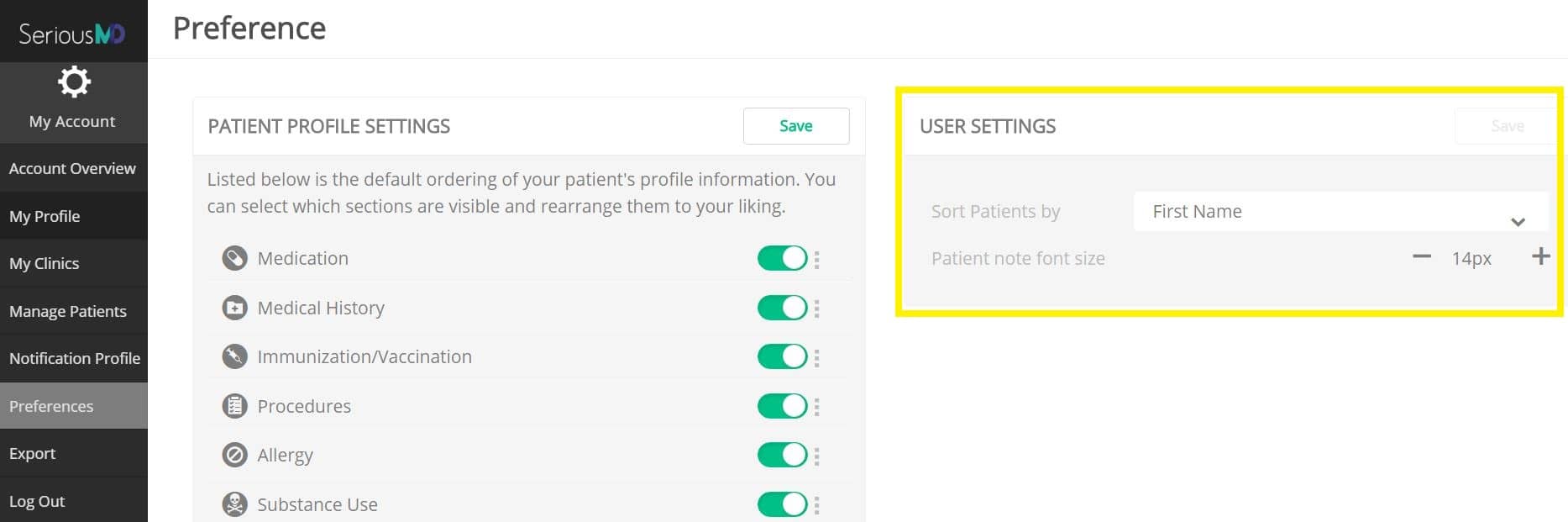Increase patient note font size with plus
This screenshot has width=1568, height=522.
[x=1540, y=256]
